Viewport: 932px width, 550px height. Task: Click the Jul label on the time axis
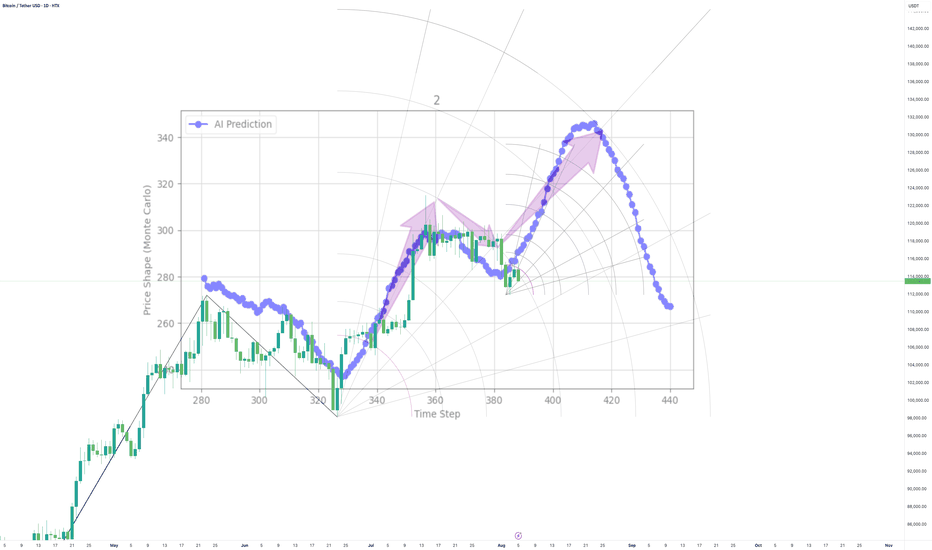coord(371,545)
